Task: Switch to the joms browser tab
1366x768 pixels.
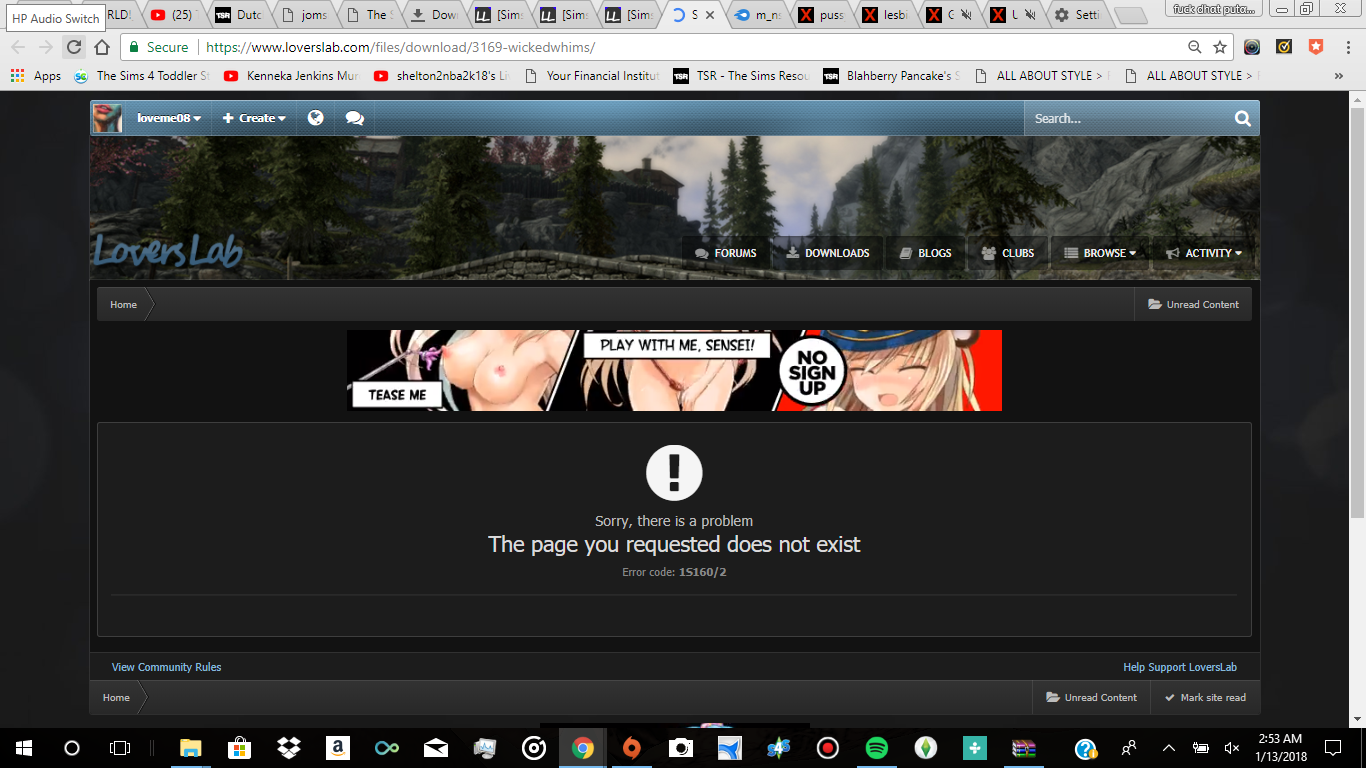Action: (x=305, y=15)
